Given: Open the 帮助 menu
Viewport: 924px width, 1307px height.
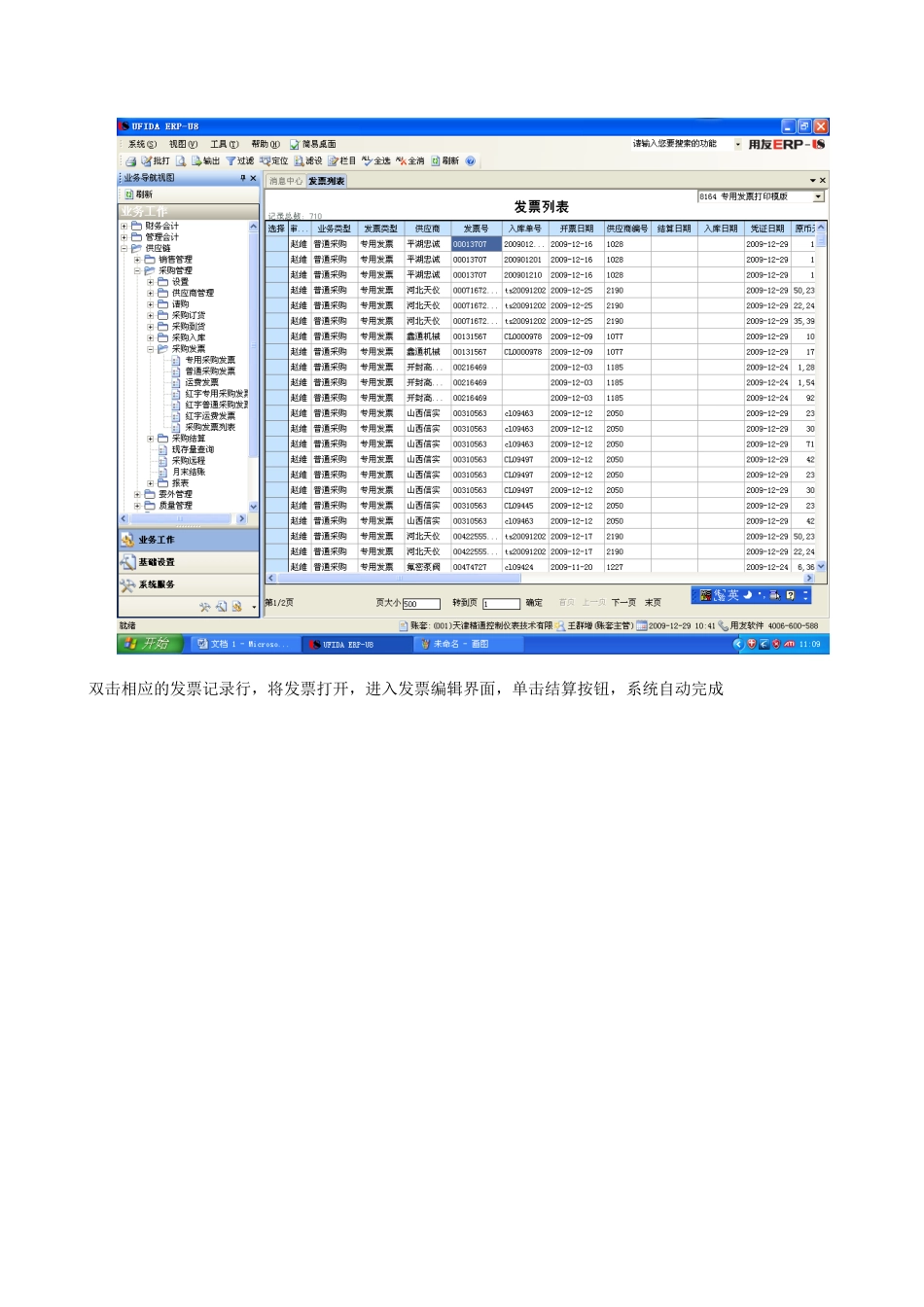Looking at the screenshot, I should click(265, 144).
